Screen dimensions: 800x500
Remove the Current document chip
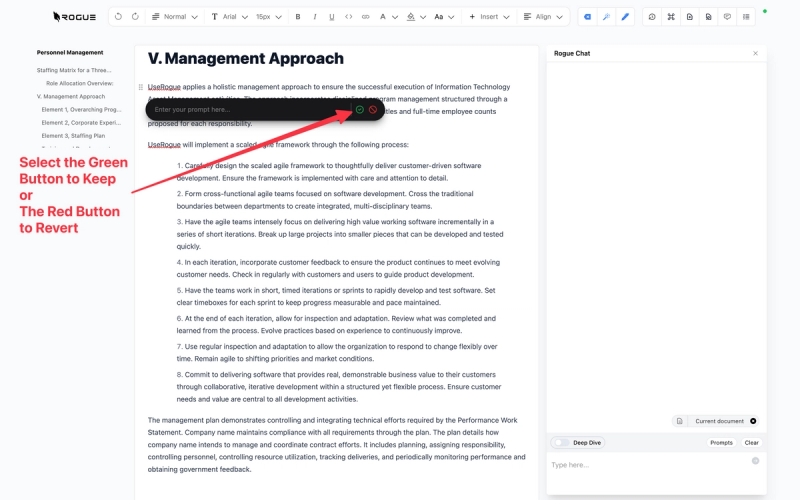pyautogui.click(x=753, y=421)
